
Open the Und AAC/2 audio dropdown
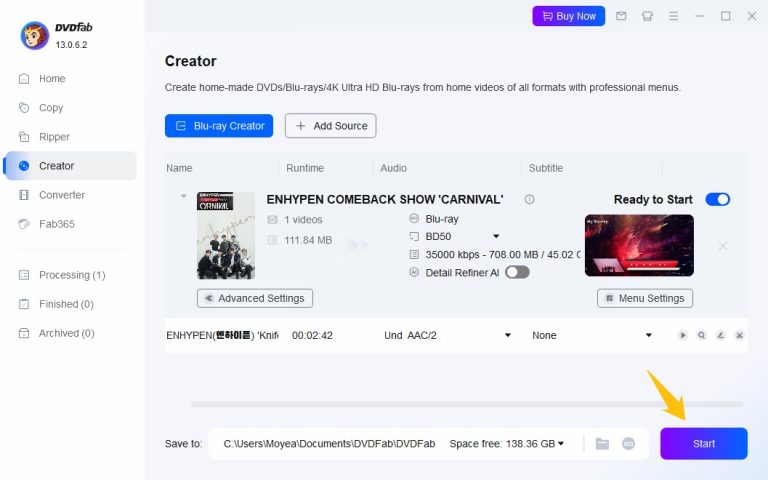click(x=507, y=336)
